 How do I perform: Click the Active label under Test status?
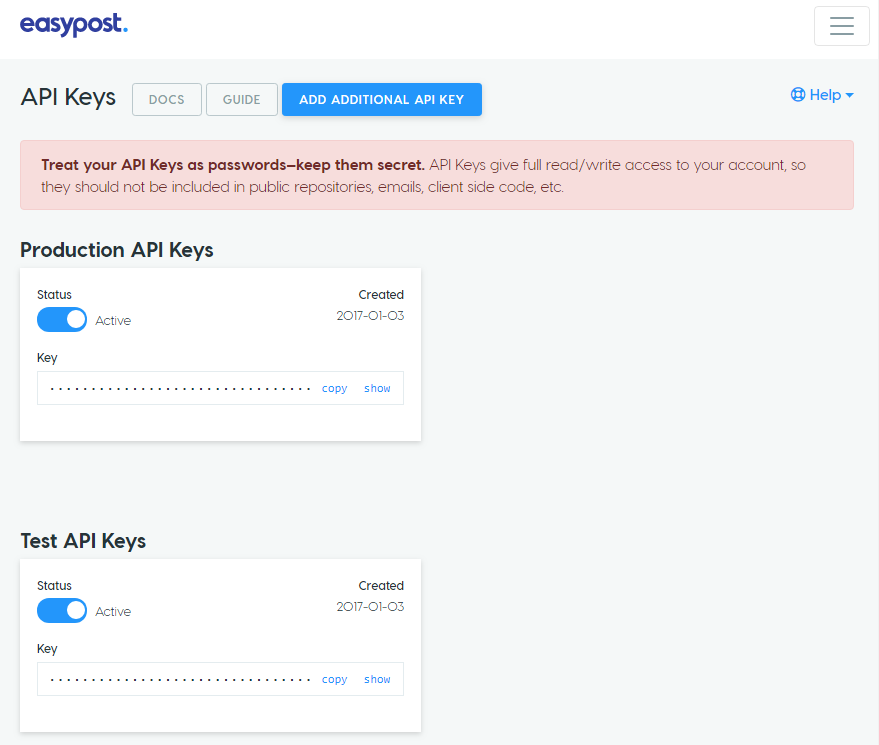[113, 612]
